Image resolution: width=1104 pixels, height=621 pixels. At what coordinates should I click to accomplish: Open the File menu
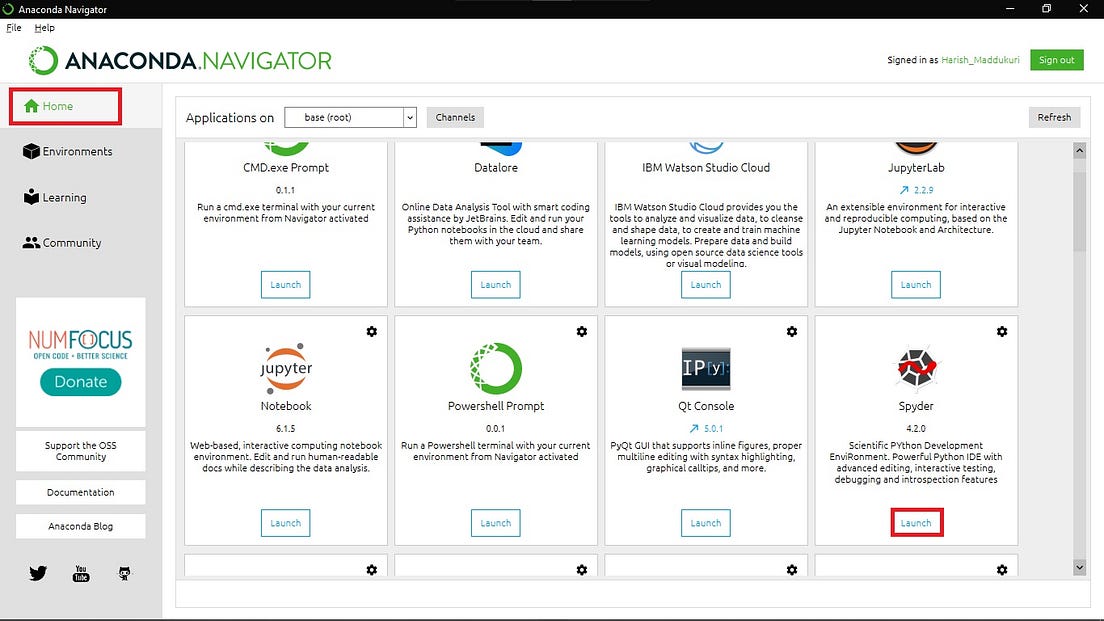coord(14,28)
